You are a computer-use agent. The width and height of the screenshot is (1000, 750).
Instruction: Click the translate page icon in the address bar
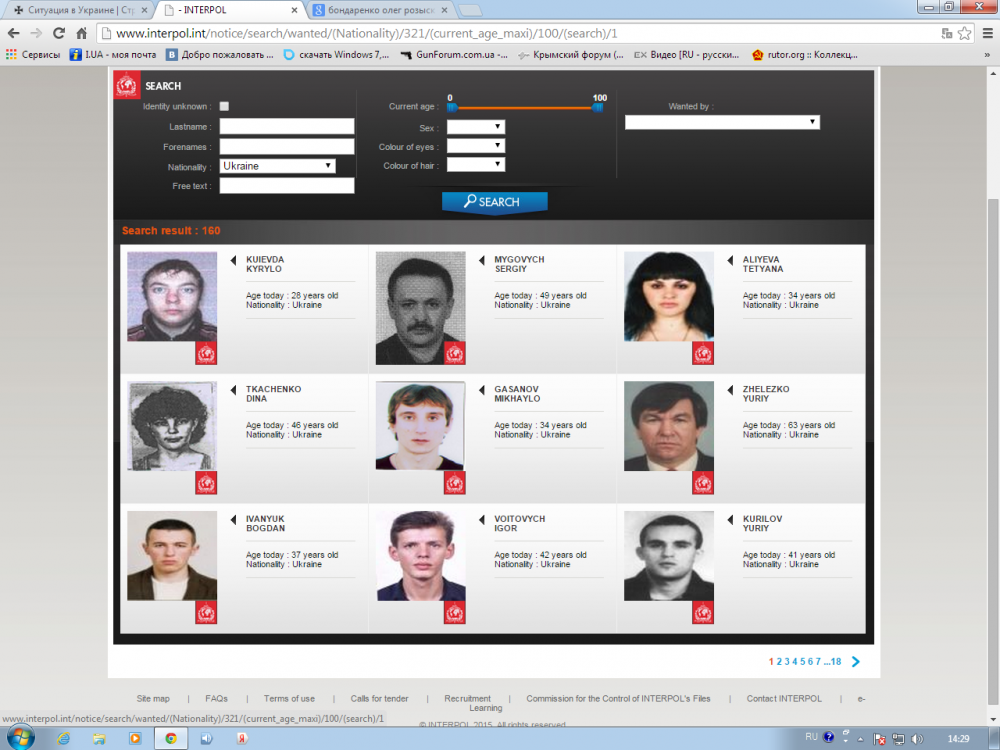[x=947, y=33]
